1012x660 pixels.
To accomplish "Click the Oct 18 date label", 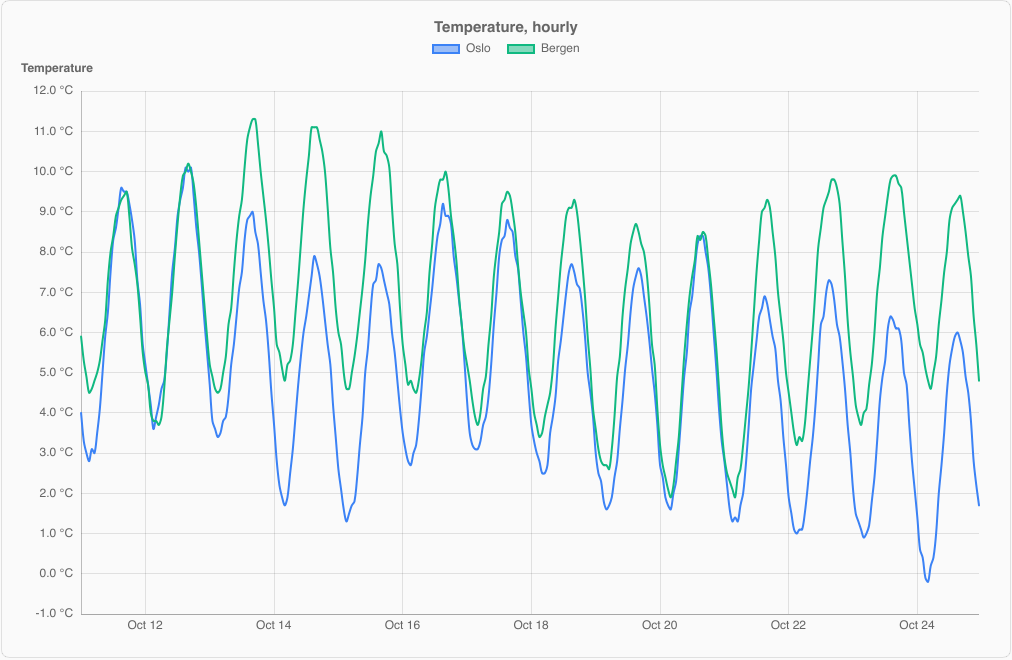I will point(531,625).
